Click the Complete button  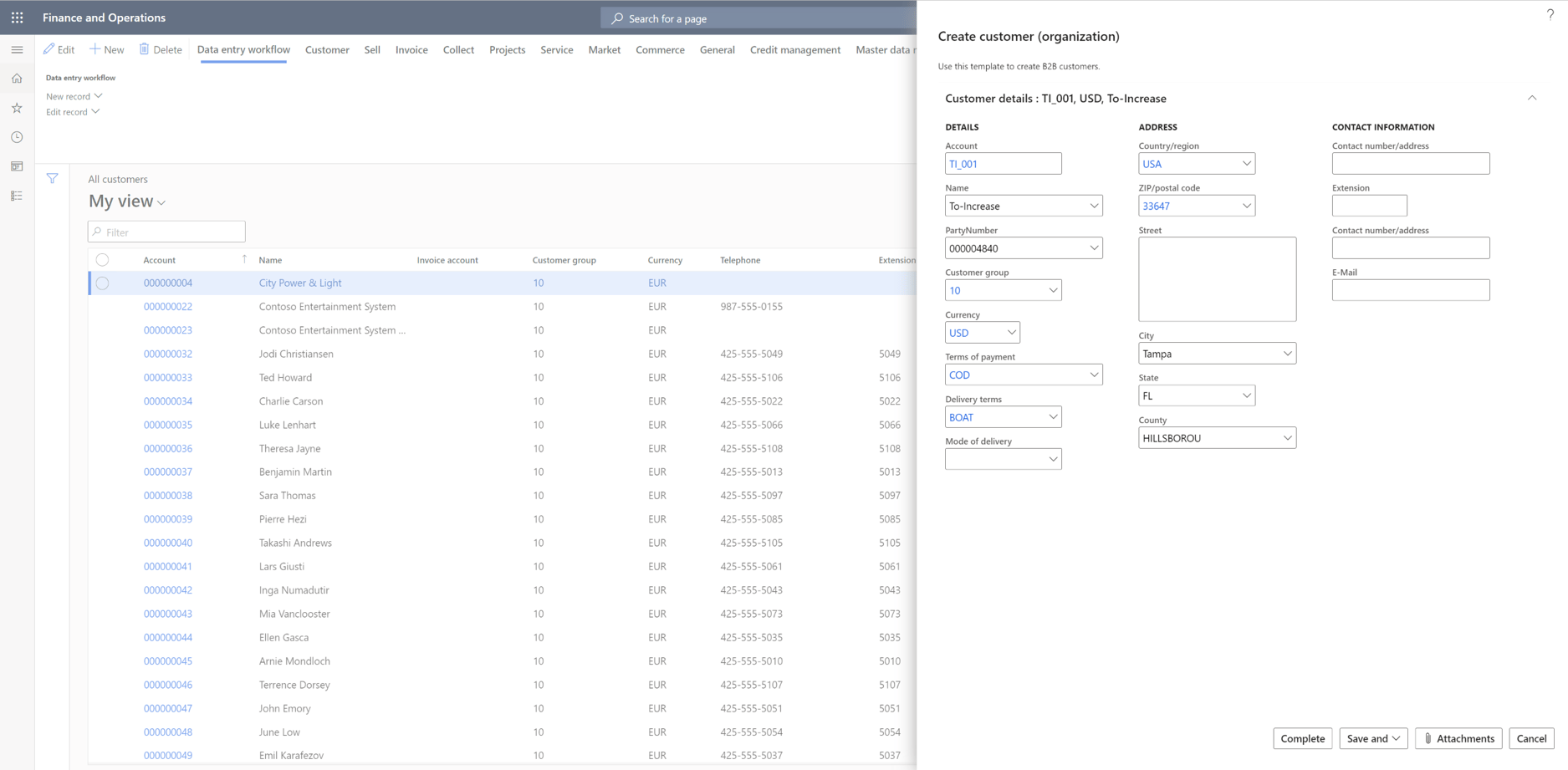coord(1302,738)
